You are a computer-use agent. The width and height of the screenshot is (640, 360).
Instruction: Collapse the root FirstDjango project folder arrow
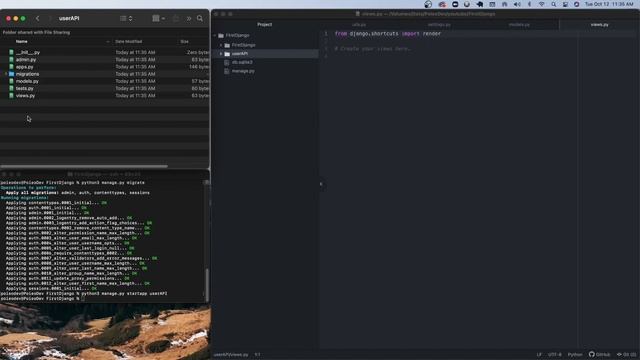pyautogui.click(x=215, y=36)
